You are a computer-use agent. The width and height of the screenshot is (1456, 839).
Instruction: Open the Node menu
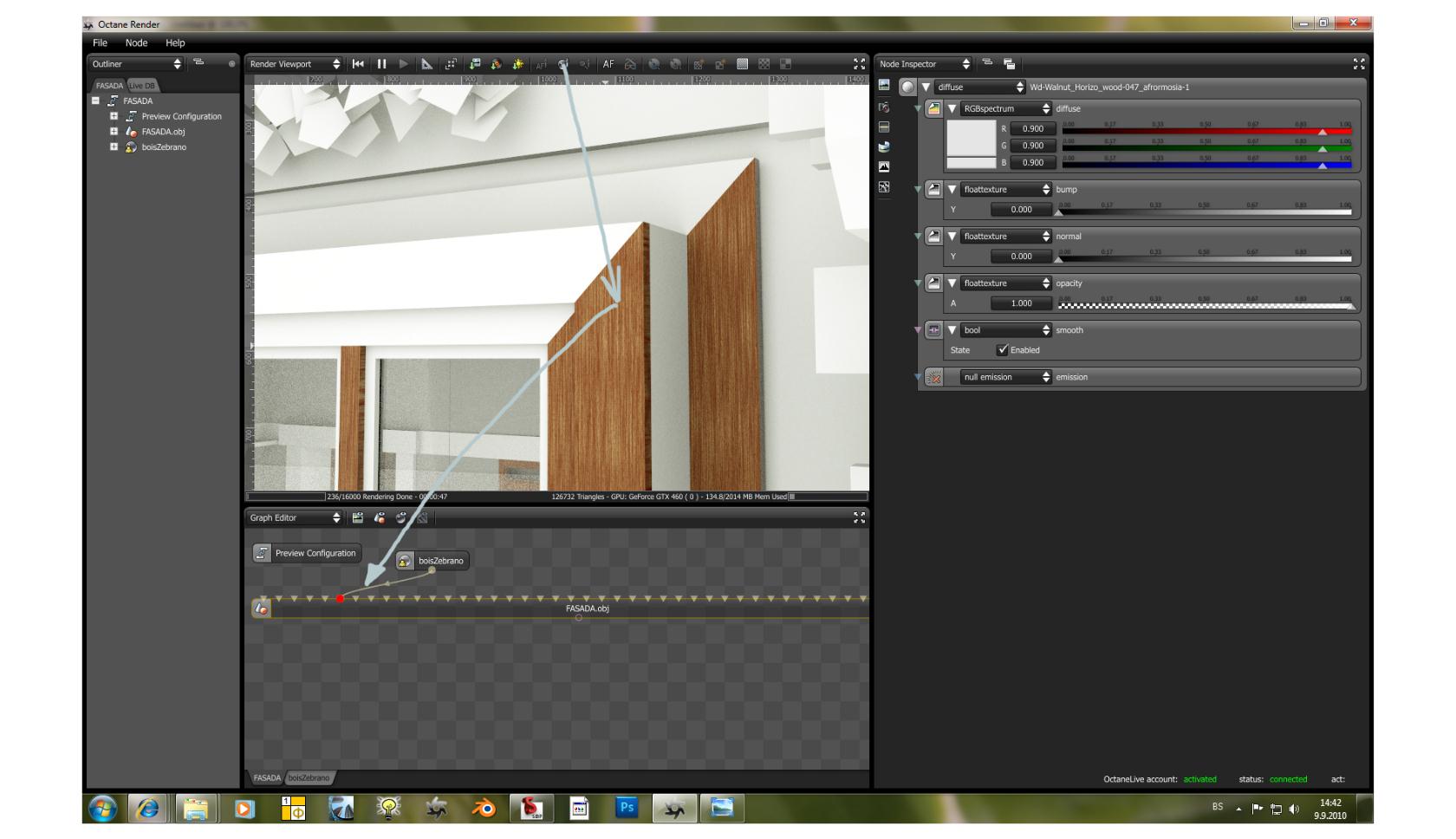(x=136, y=42)
